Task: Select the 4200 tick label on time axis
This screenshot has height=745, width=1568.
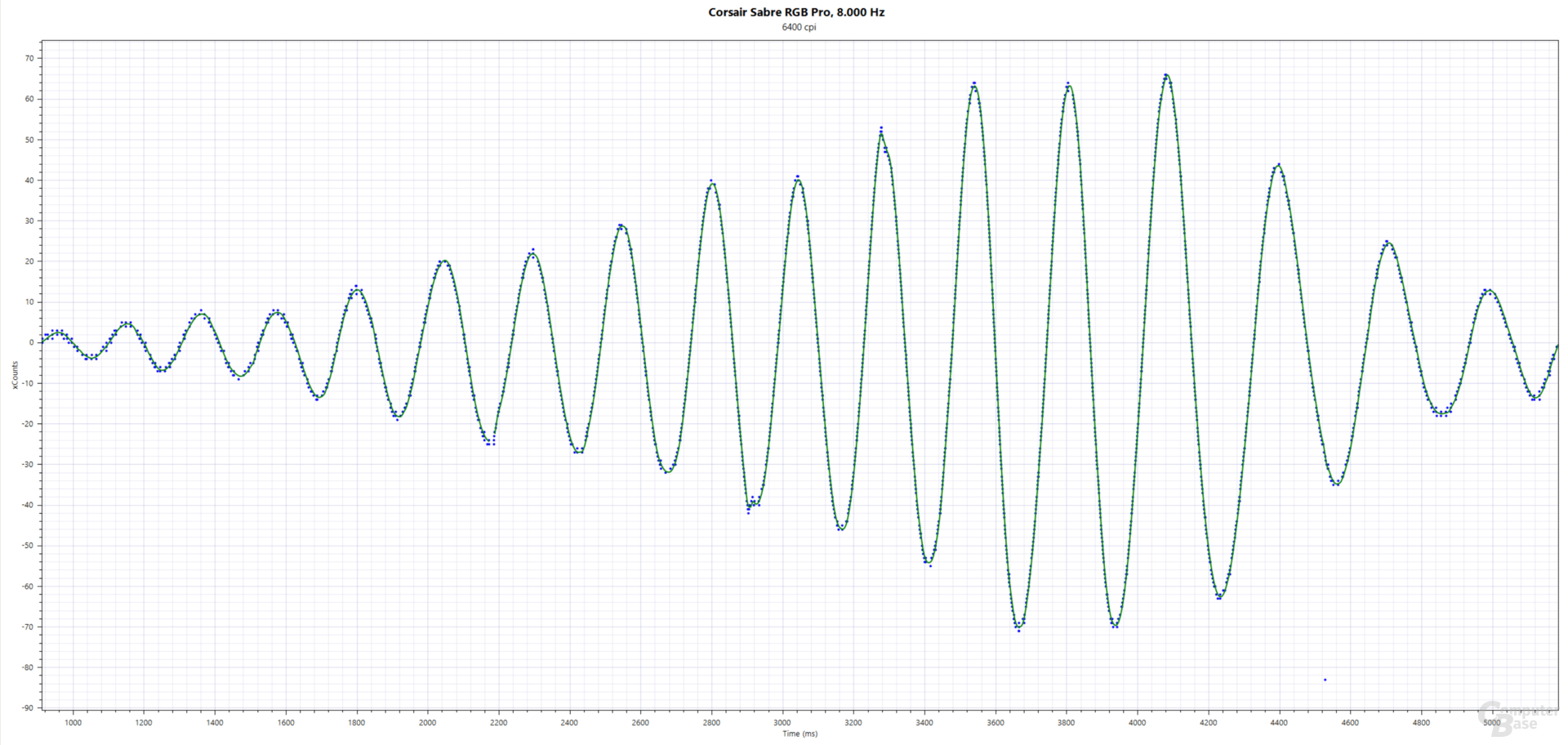Action: (1208, 722)
